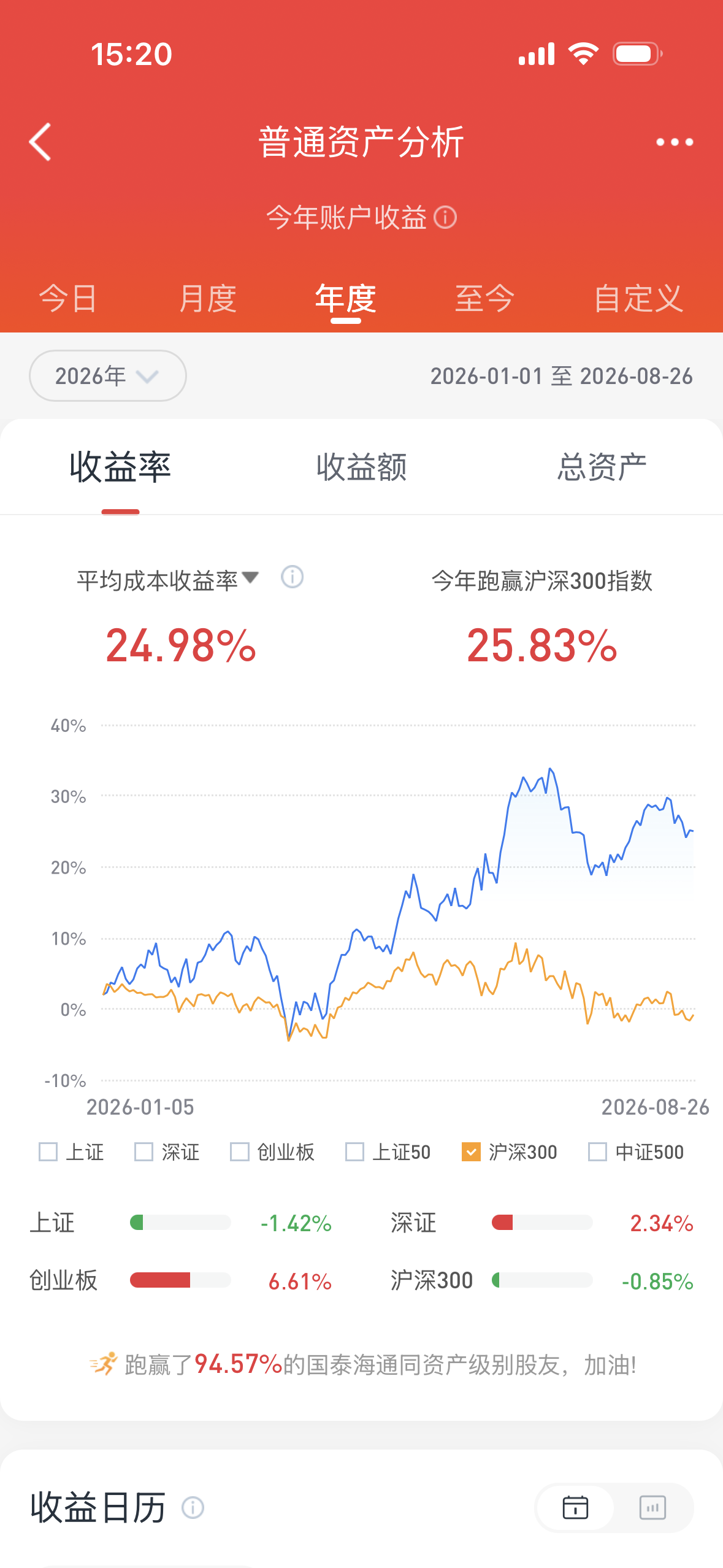Select the 自定义 period tab
The image size is (723, 1568).
point(638,299)
